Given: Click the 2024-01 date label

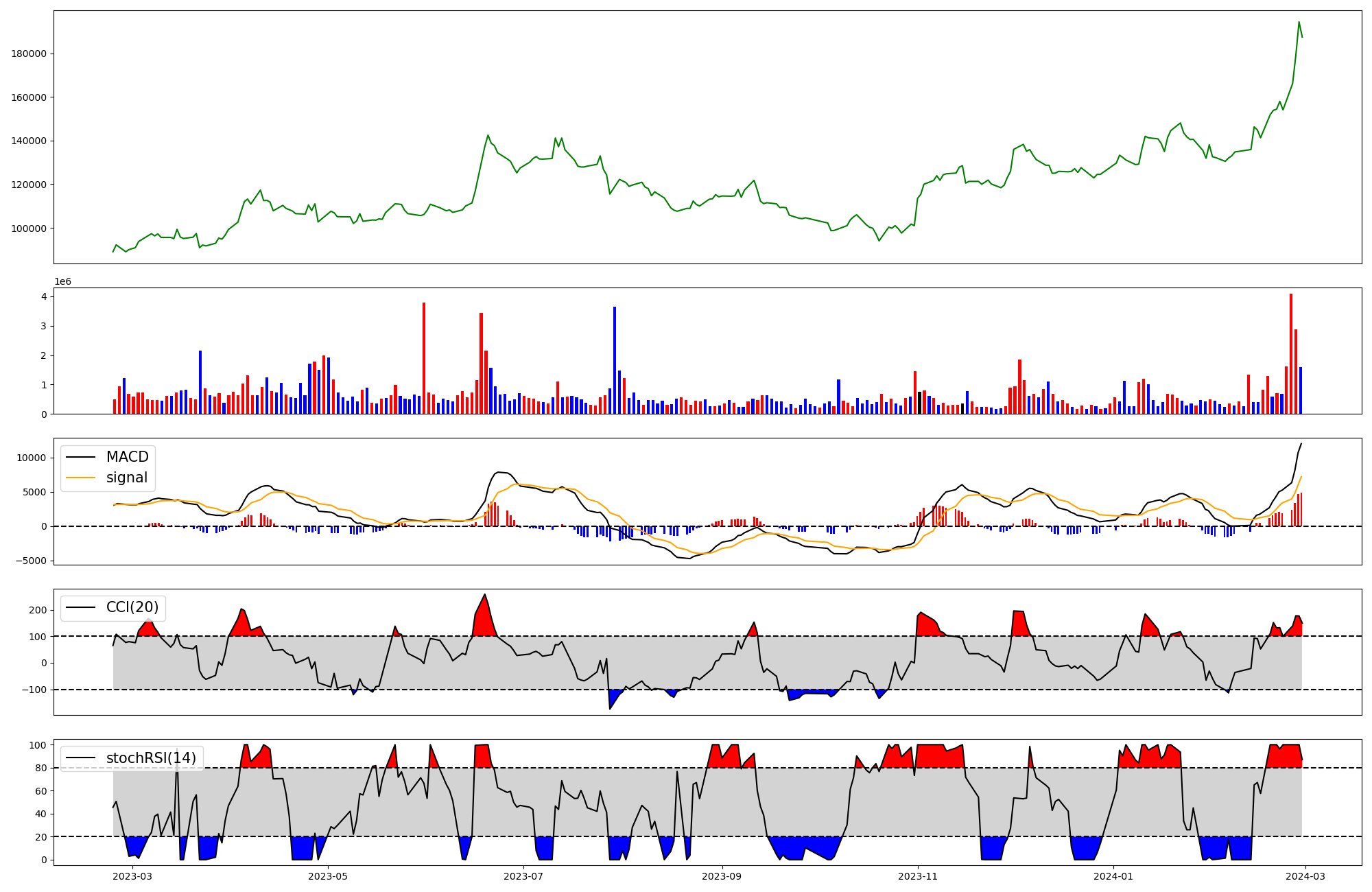Looking at the screenshot, I should click(1113, 876).
